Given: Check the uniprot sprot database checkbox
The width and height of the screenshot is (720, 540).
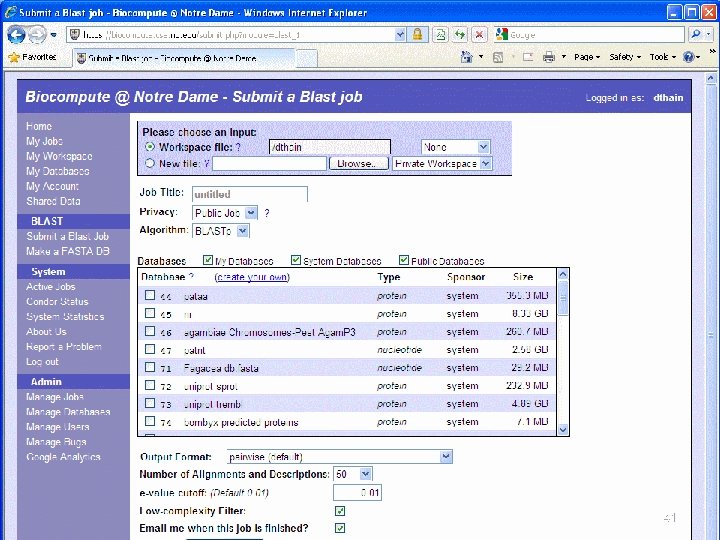Looking at the screenshot, I should (150, 385).
